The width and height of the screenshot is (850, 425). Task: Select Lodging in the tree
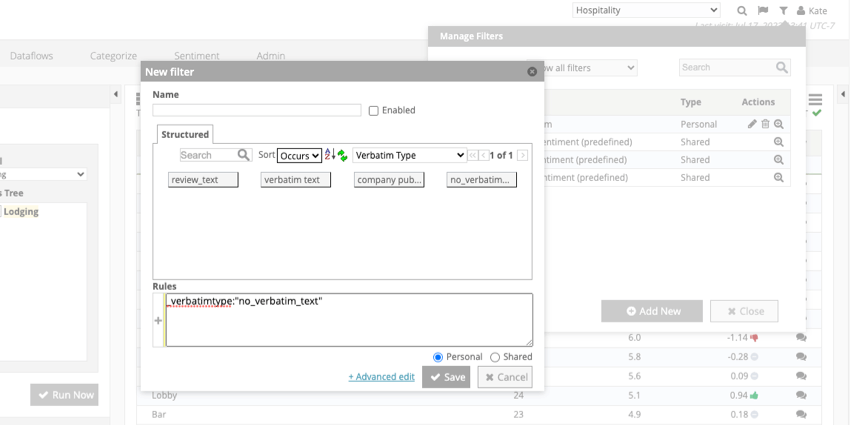pos(21,212)
